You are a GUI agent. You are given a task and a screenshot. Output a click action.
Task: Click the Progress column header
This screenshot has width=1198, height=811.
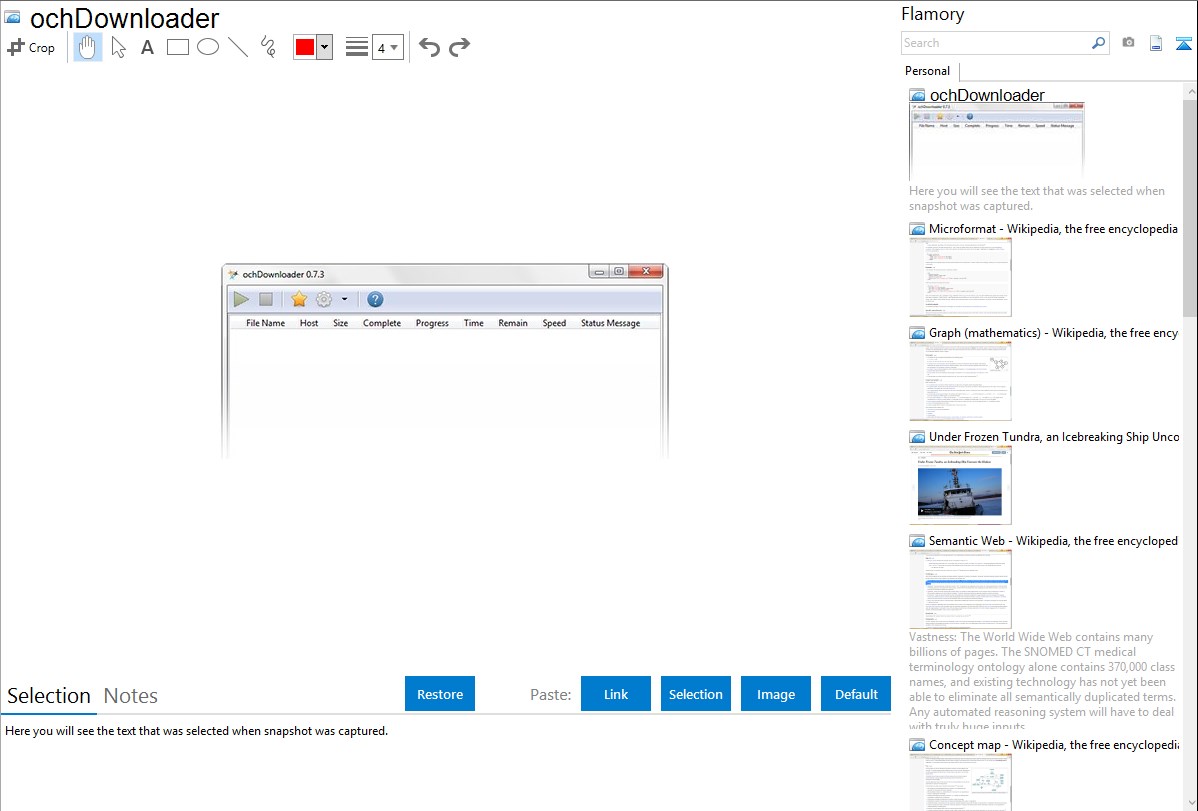pyautogui.click(x=432, y=323)
